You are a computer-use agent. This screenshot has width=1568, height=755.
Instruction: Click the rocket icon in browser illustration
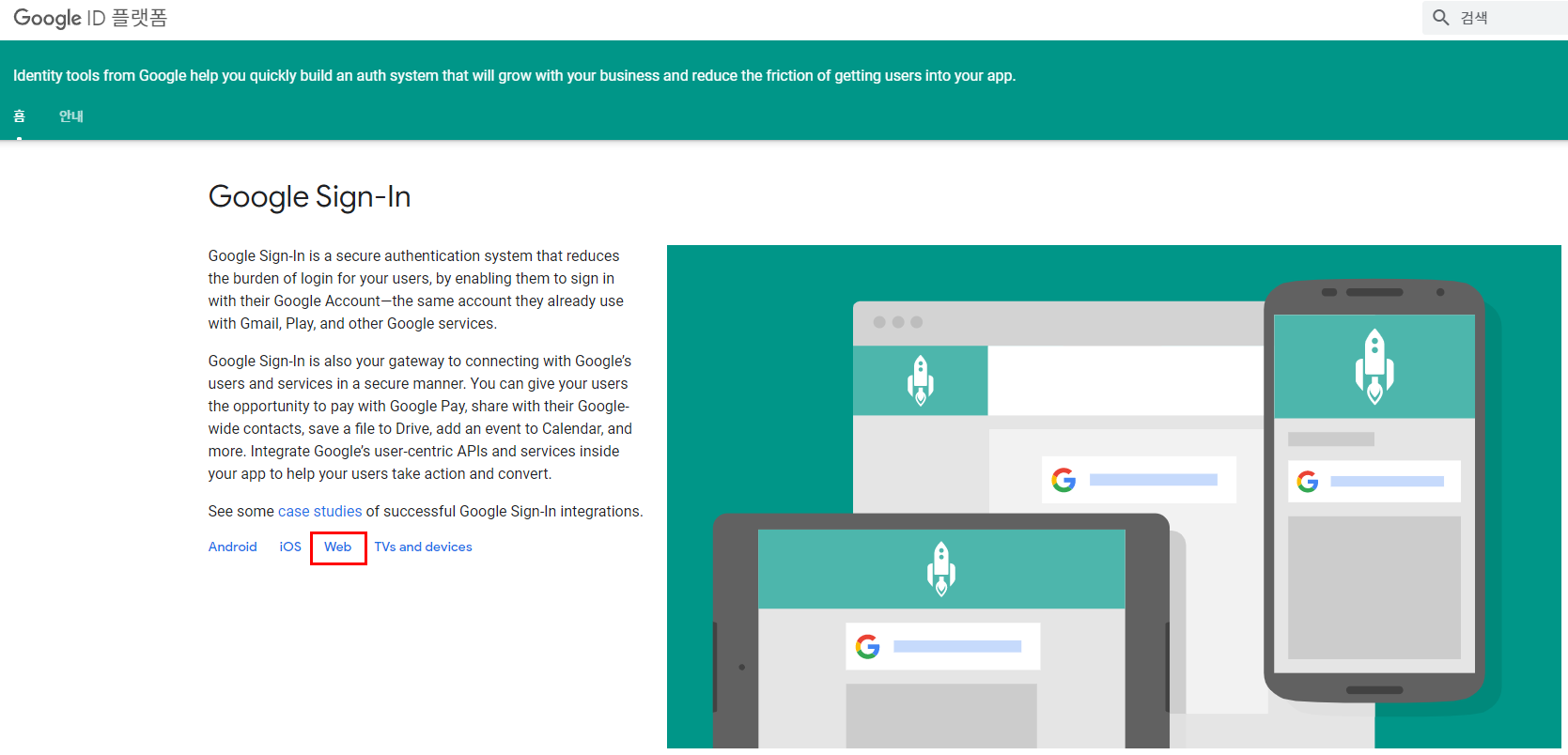click(921, 380)
